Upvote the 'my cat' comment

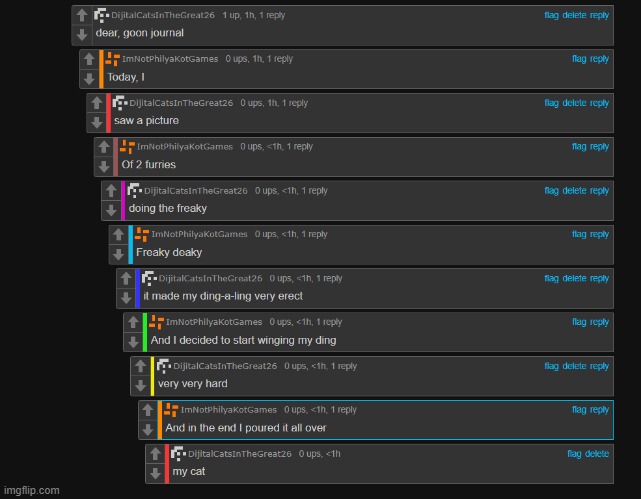click(x=155, y=454)
